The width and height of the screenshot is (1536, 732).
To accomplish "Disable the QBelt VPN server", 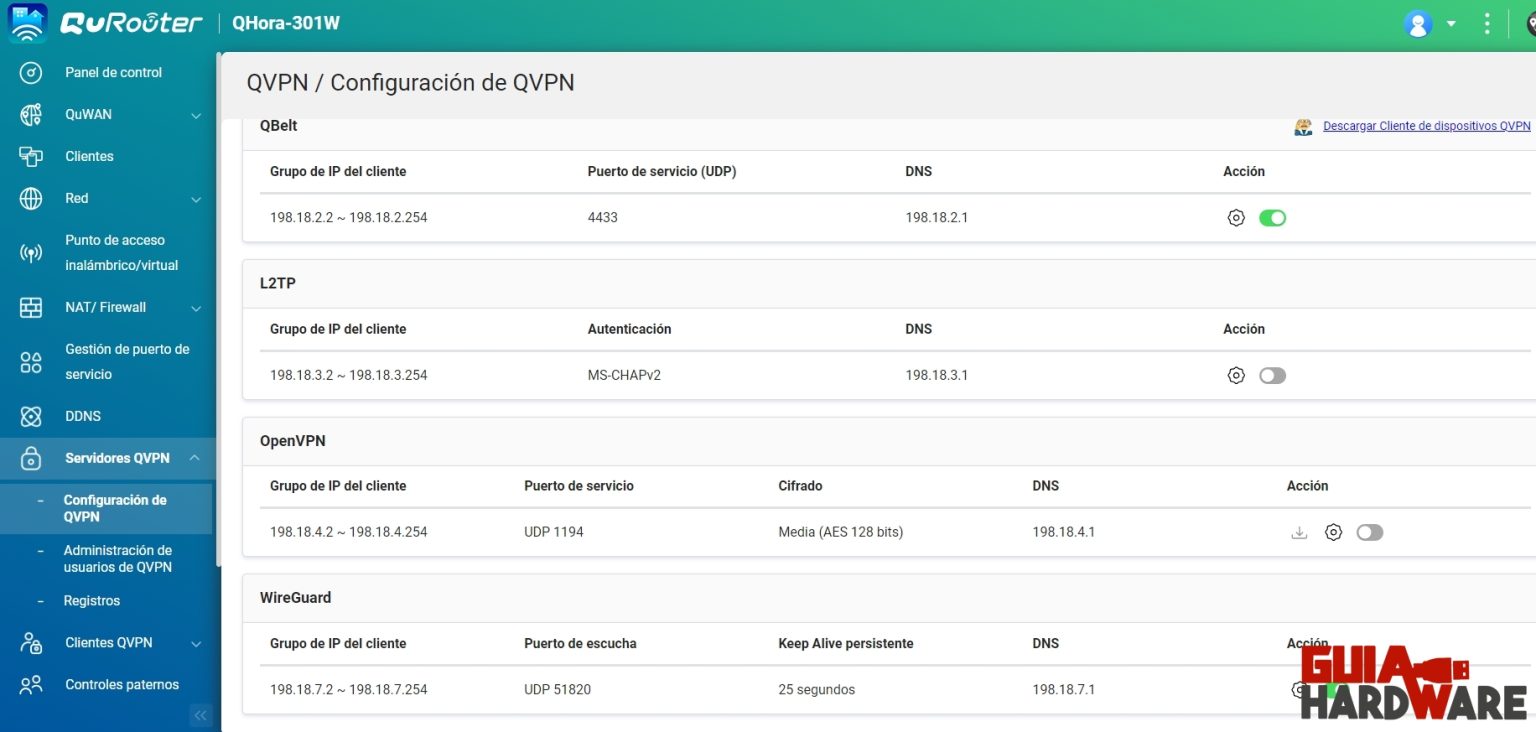I will point(1272,217).
